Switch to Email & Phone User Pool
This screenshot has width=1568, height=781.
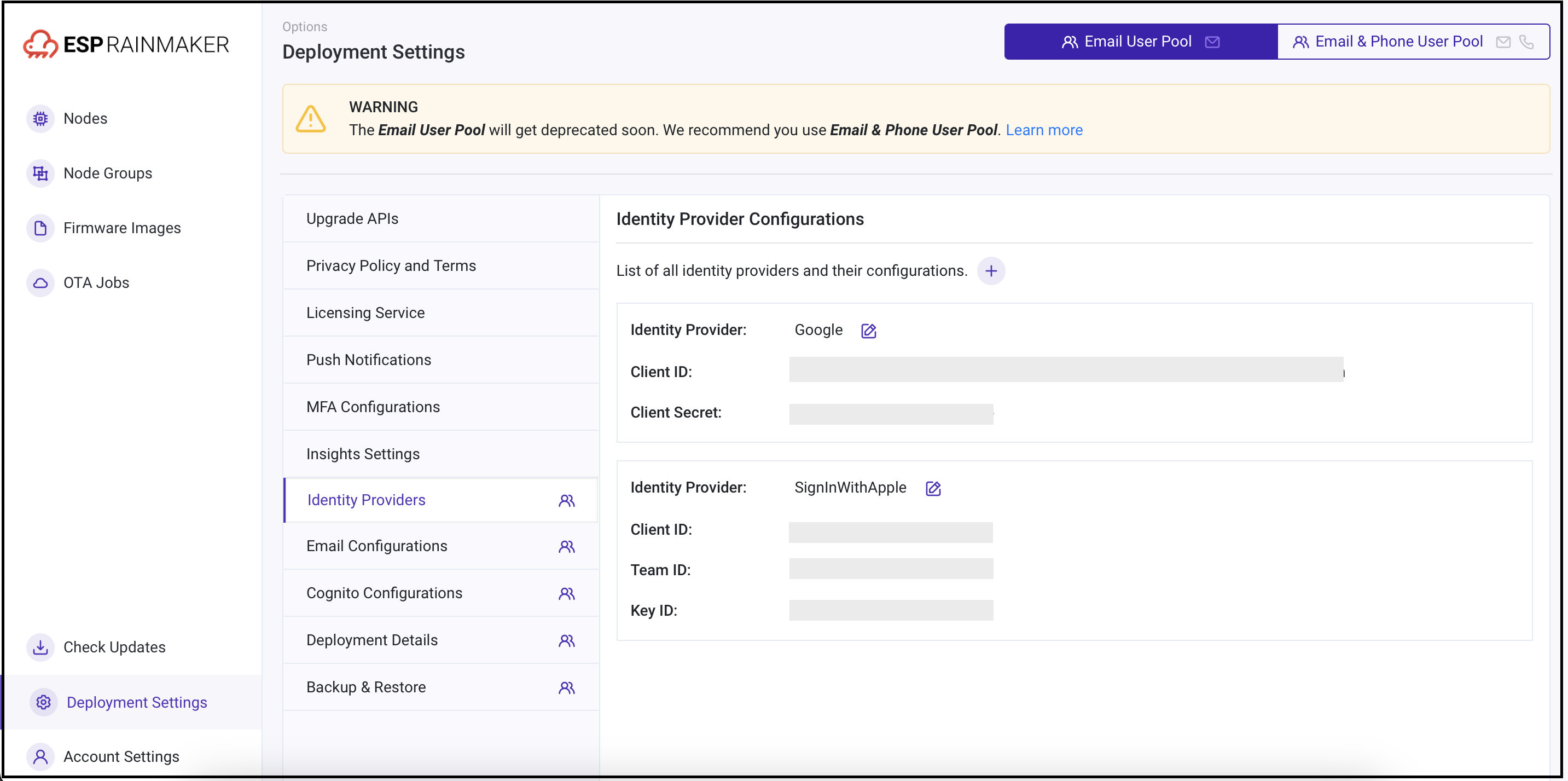(1413, 42)
